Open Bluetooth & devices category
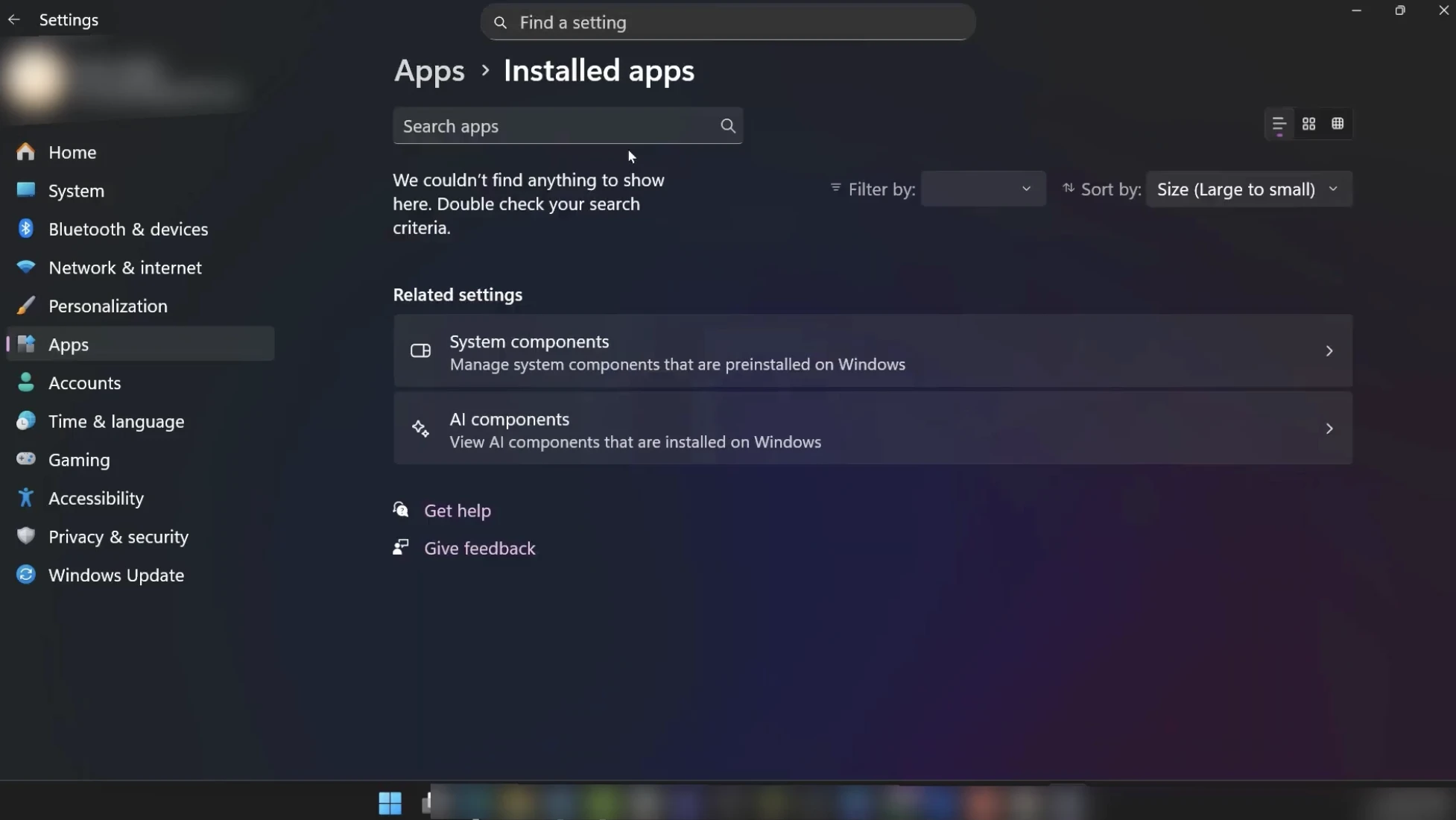 (140, 229)
